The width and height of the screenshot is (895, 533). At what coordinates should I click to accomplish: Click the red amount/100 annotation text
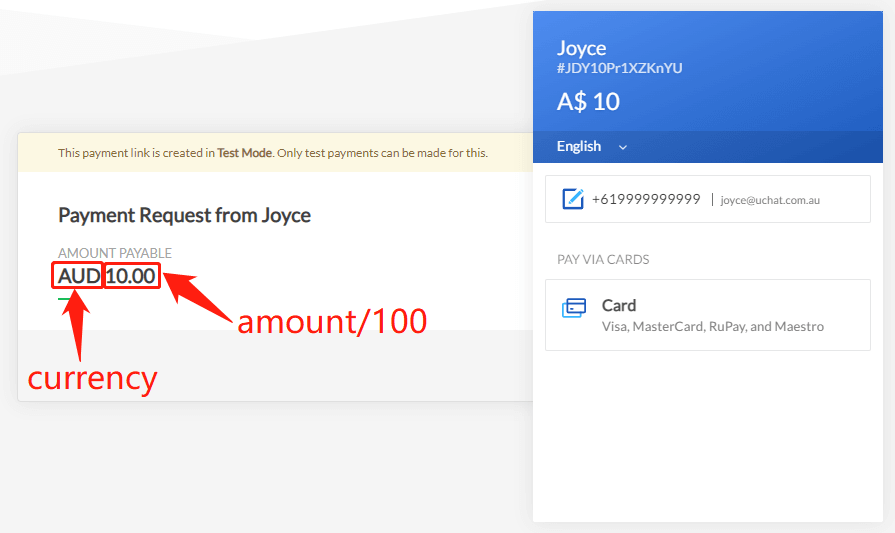point(332,321)
